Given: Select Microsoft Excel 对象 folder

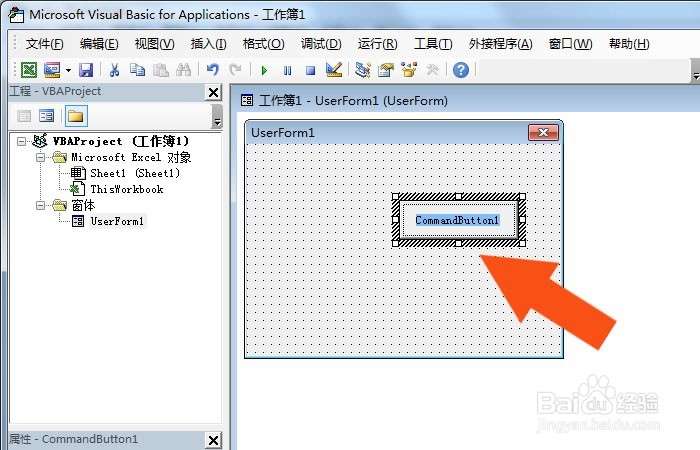Looking at the screenshot, I should pos(131,158).
